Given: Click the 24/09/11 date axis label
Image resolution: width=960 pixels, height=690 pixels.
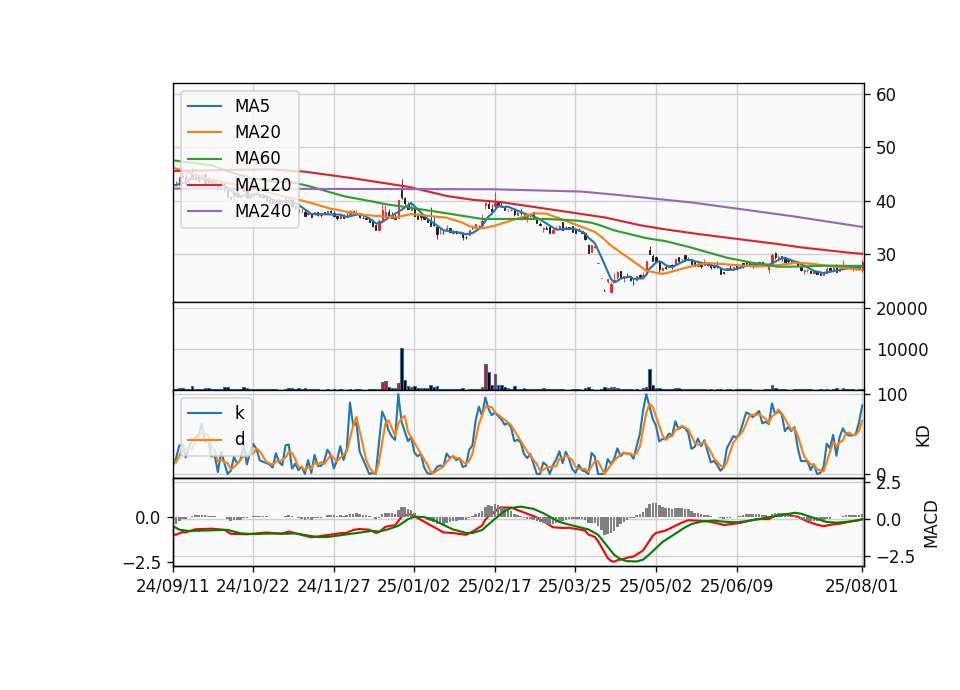Looking at the screenshot, I should click(x=173, y=587).
